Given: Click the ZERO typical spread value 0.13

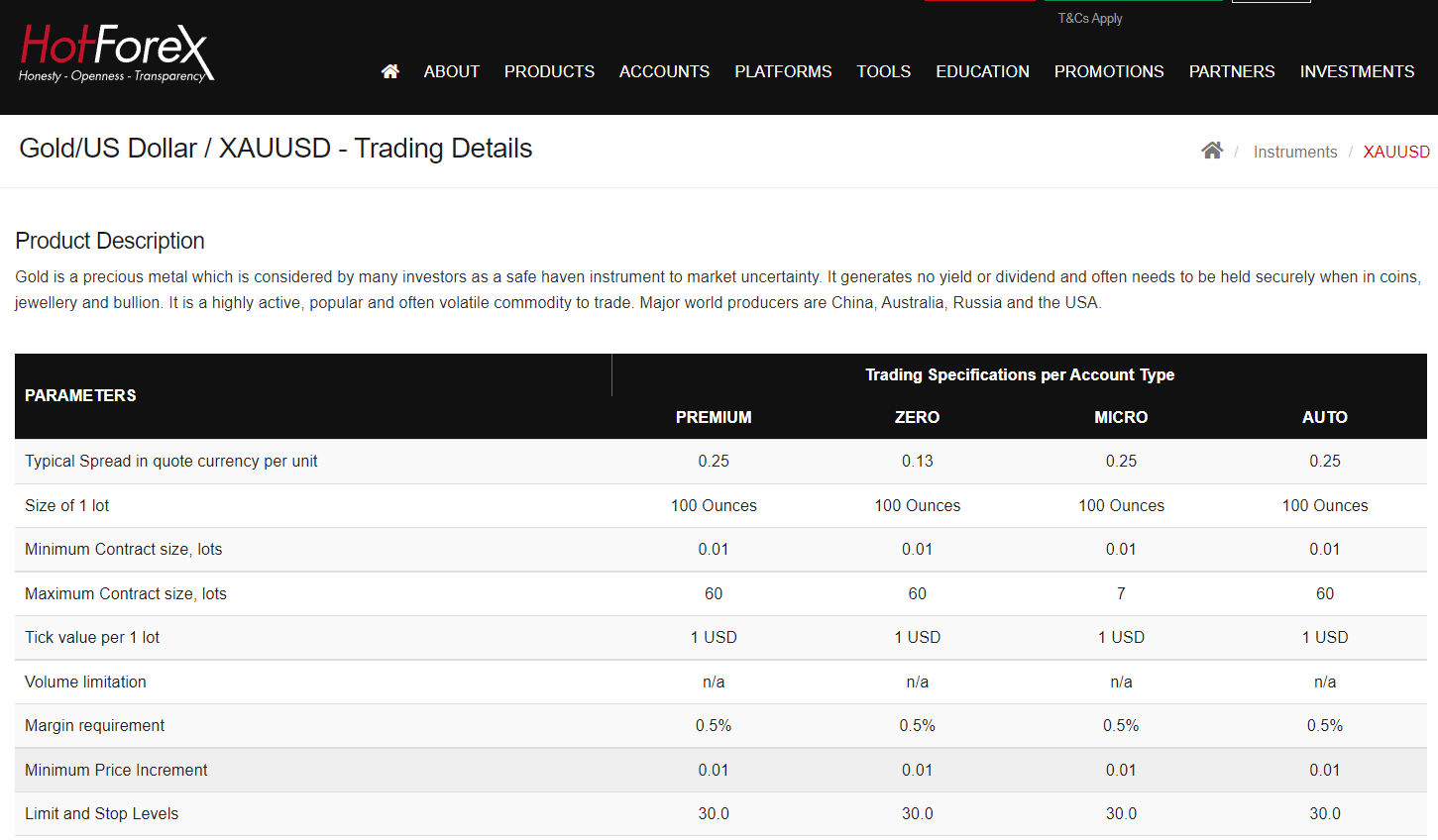Looking at the screenshot, I should (918, 461).
